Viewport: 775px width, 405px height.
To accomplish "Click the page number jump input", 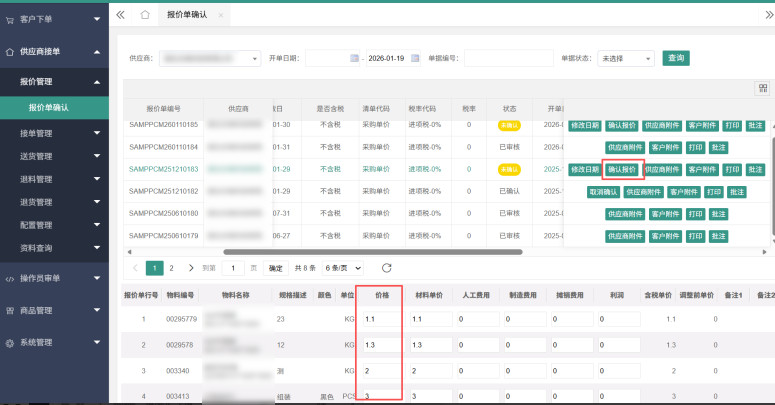I will pyautogui.click(x=233, y=268).
